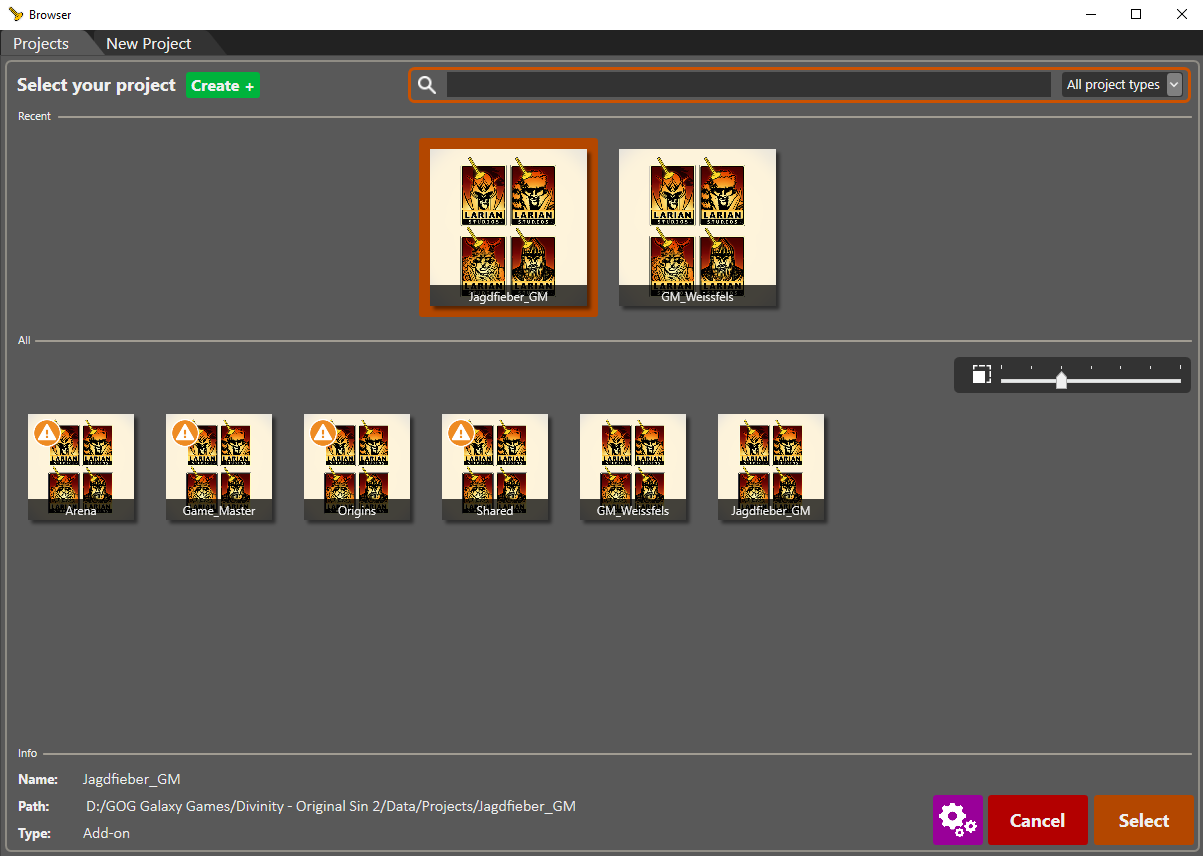The width and height of the screenshot is (1203, 856).
Task: Click the purple gears settings icon
Action: [x=958, y=820]
